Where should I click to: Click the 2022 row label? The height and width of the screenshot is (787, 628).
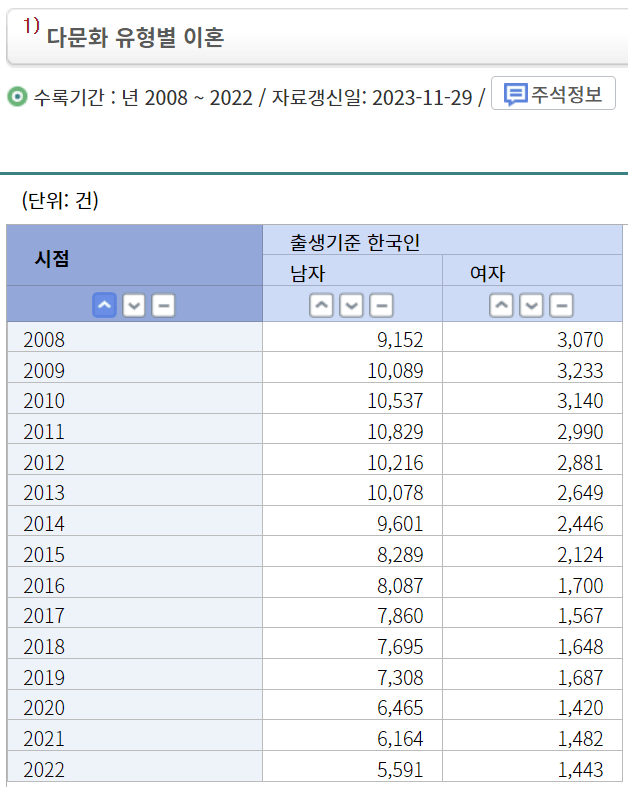coord(44,770)
